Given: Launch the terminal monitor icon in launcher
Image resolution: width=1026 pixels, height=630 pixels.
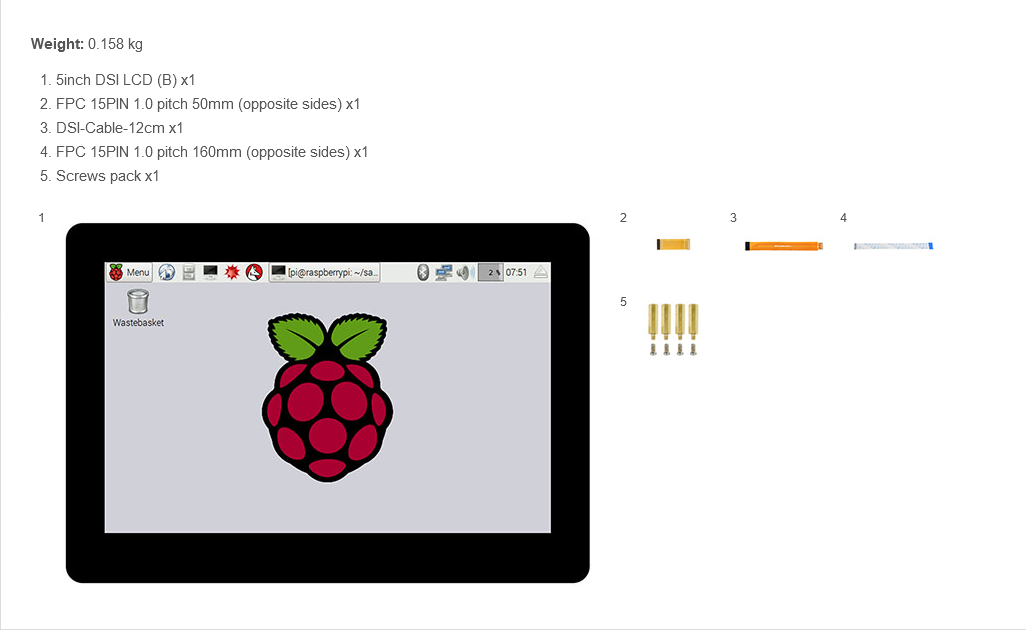Looking at the screenshot, I should click(211, 272).
